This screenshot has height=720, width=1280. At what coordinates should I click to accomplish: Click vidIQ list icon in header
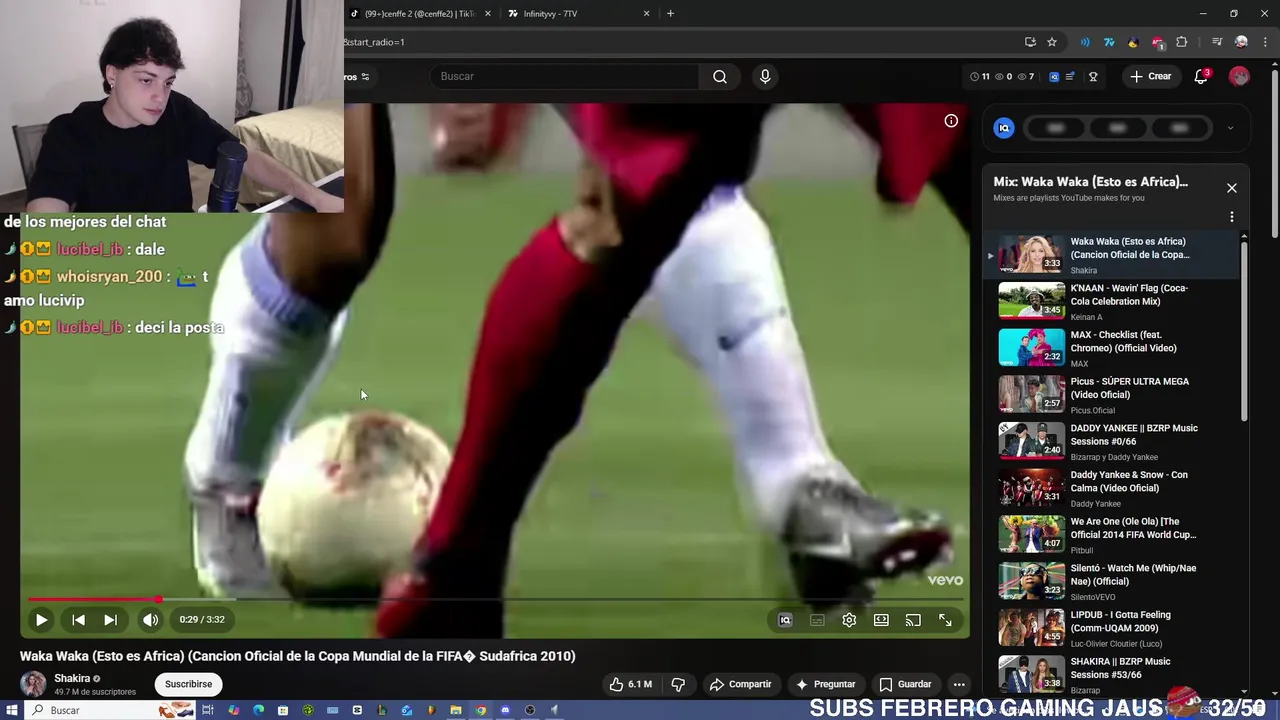point(1070,76)
